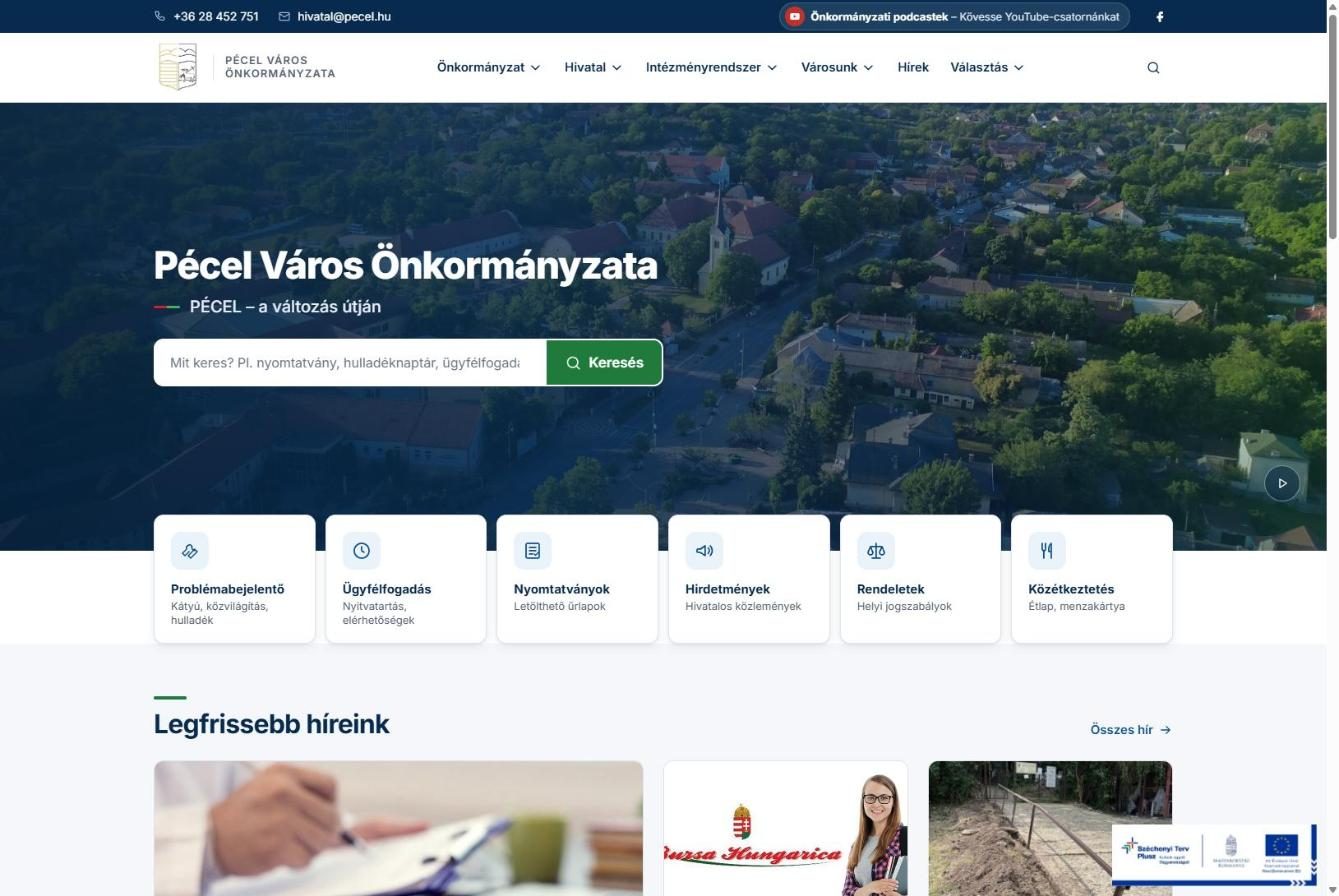
Task: Open the Ügyfélfogadás card title
Action: tap(387, 589)
